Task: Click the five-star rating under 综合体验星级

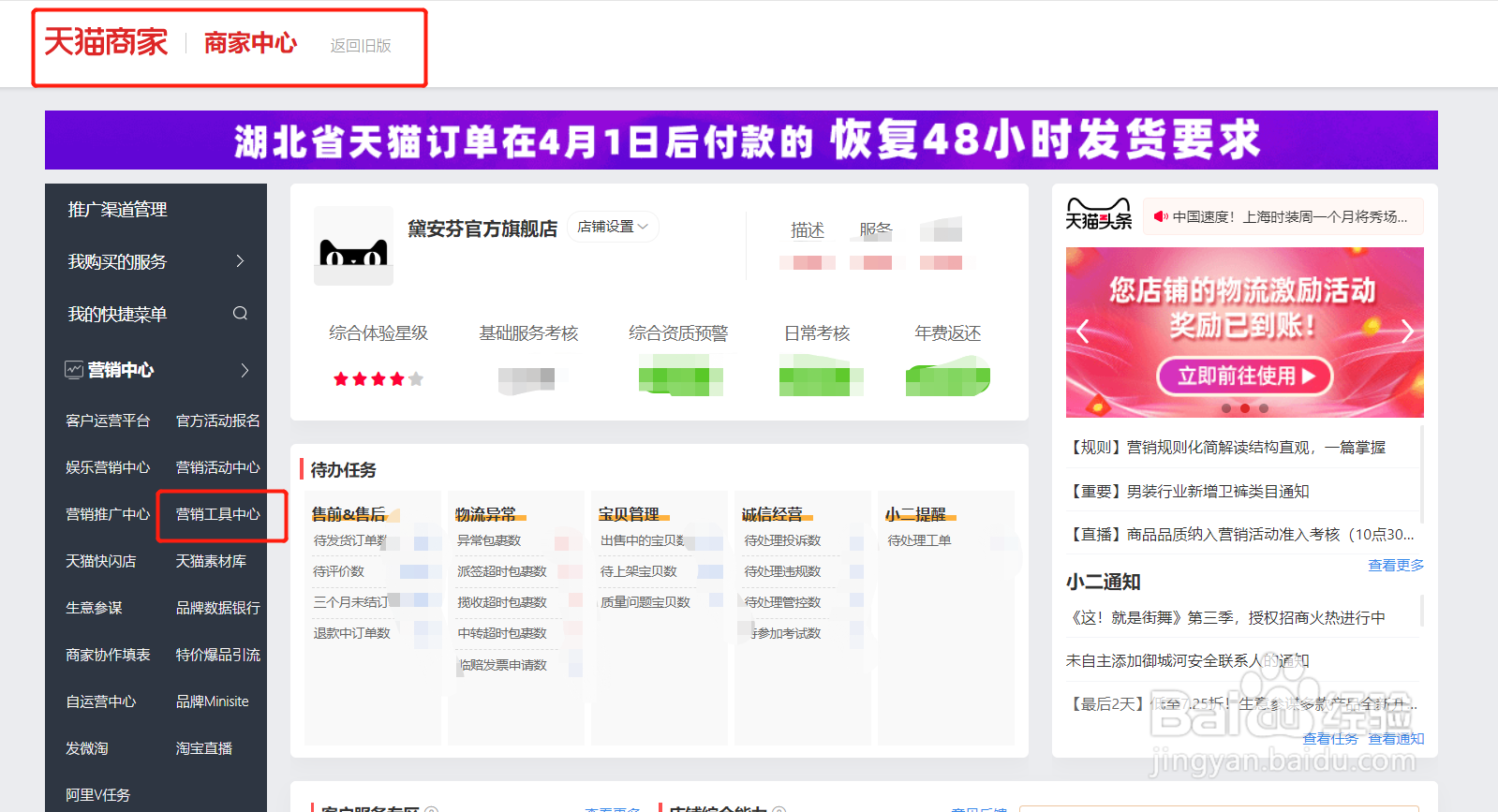Action: tap(378, 379)
